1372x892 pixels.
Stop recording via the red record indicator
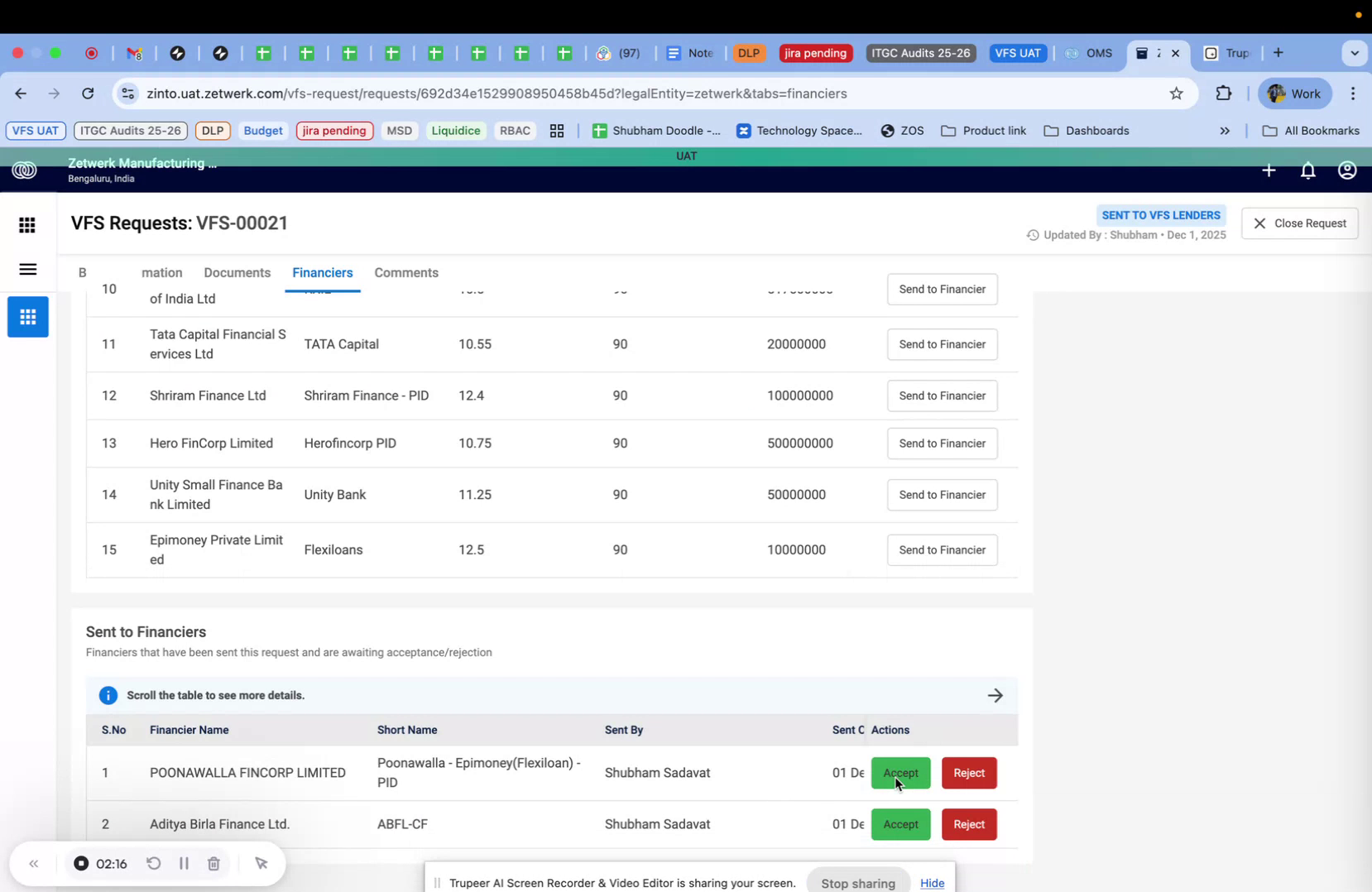click(81, 863)
